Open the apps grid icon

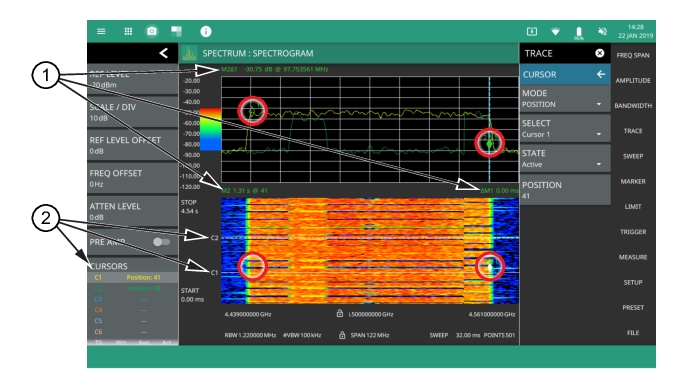point(128,32)
